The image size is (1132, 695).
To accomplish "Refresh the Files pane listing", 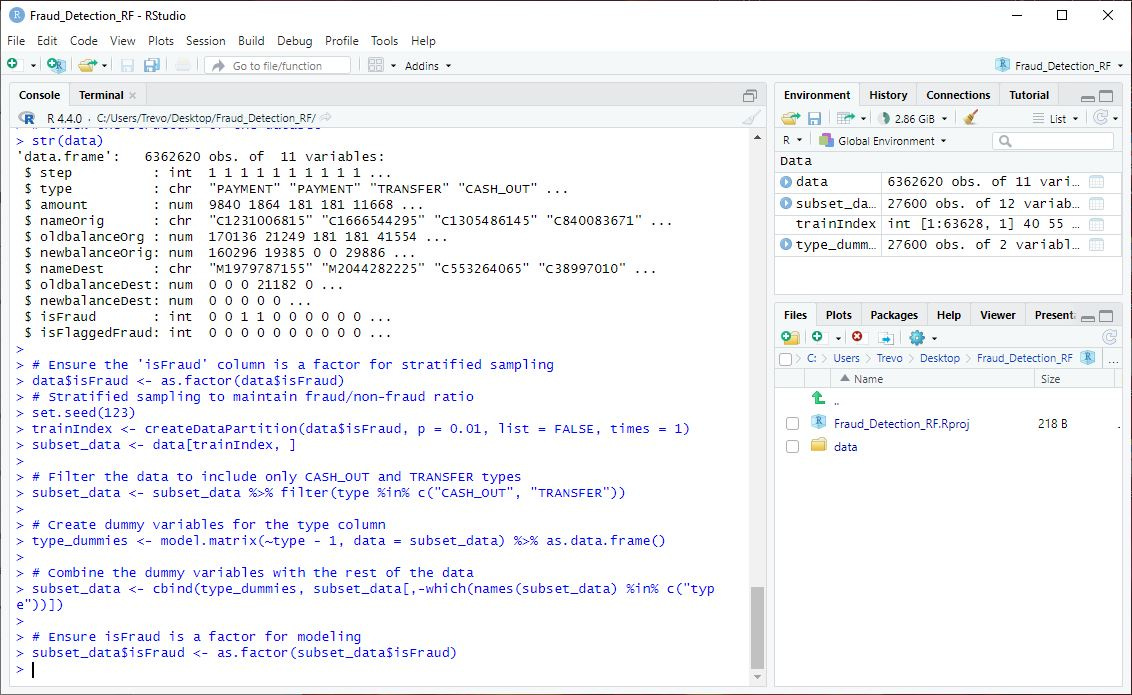I will (1110, 337).
